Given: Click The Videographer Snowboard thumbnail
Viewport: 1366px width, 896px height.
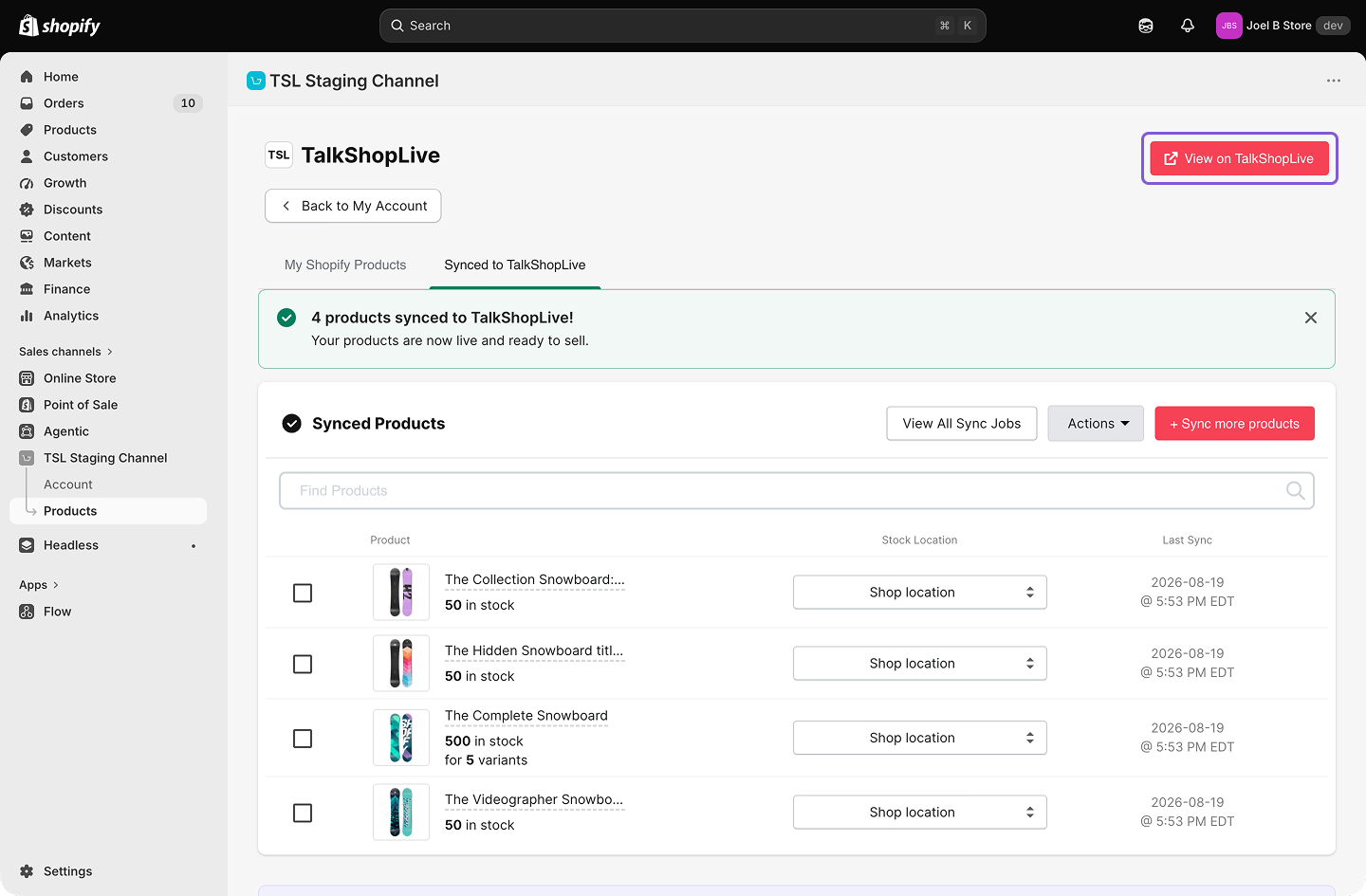Looking at the screenshot, I should 401,813.
